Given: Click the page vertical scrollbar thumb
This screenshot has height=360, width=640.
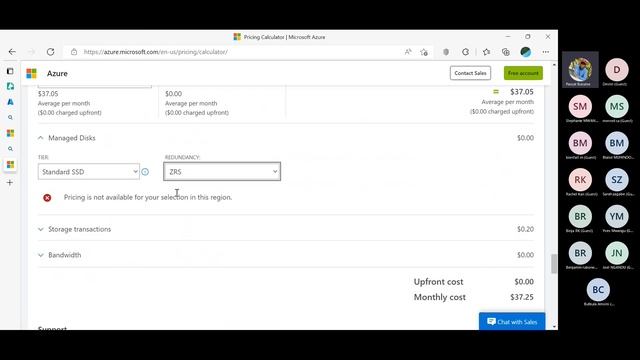Looking at the screenshot, I should tap(554, 264).
